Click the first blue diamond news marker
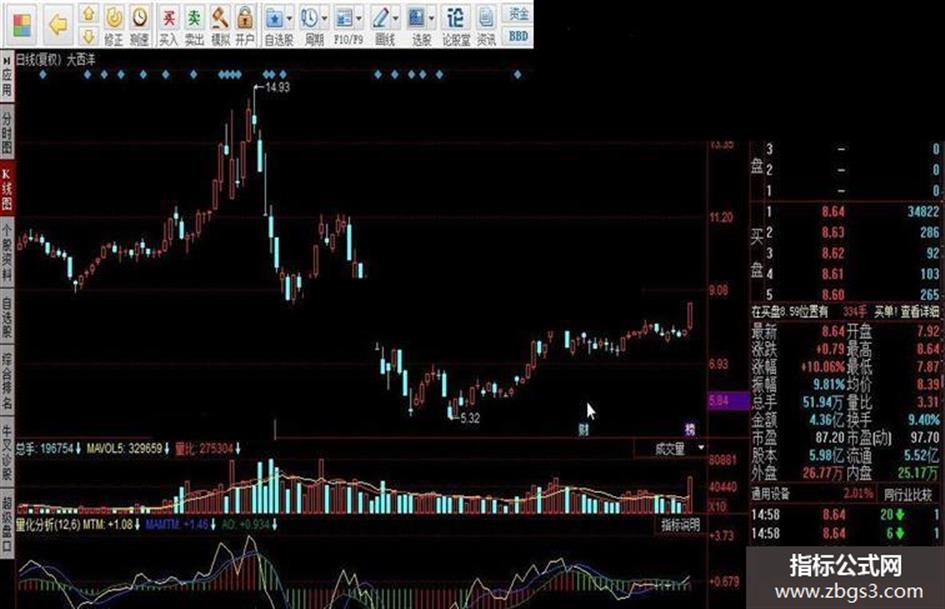The height and width of the screenshot is (609, 945). [43, 75]
